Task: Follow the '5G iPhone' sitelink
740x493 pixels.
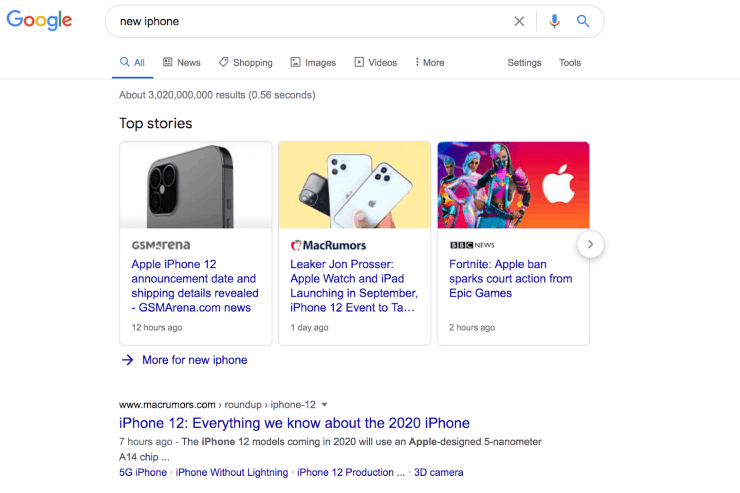Action: [143, 472]
